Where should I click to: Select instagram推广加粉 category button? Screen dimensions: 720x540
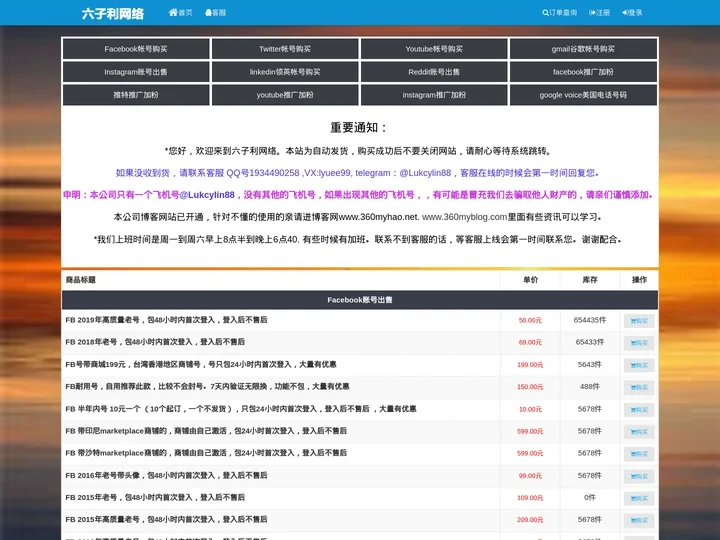click(434, 95)
